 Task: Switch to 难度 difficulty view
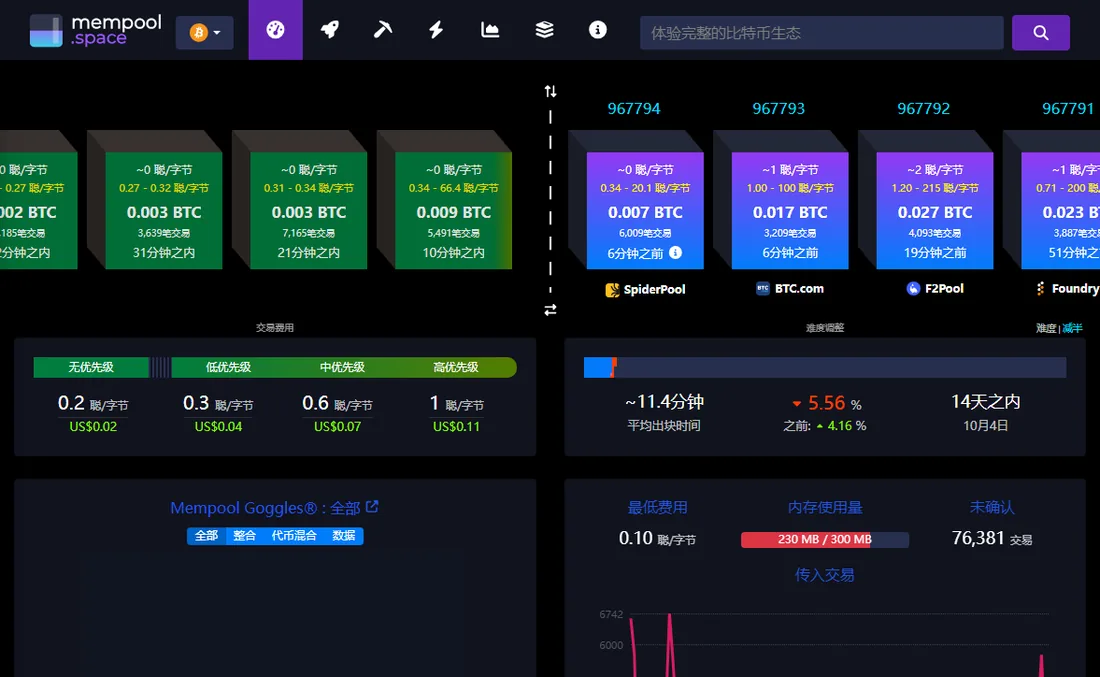pyautogui.click(x=1046, y=328)
